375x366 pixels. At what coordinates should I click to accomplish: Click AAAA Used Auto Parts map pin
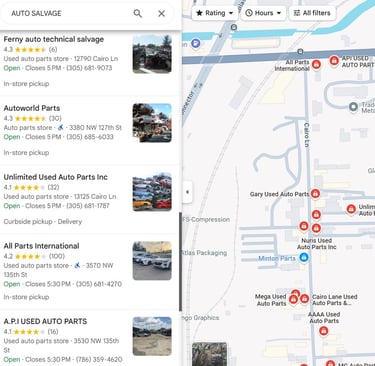323,331
